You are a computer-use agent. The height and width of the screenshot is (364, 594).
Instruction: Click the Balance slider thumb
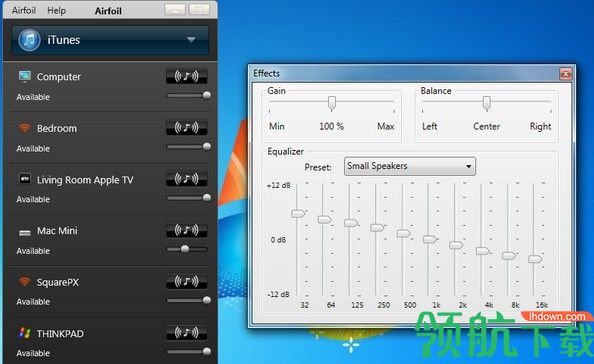[x=487, y=103]
